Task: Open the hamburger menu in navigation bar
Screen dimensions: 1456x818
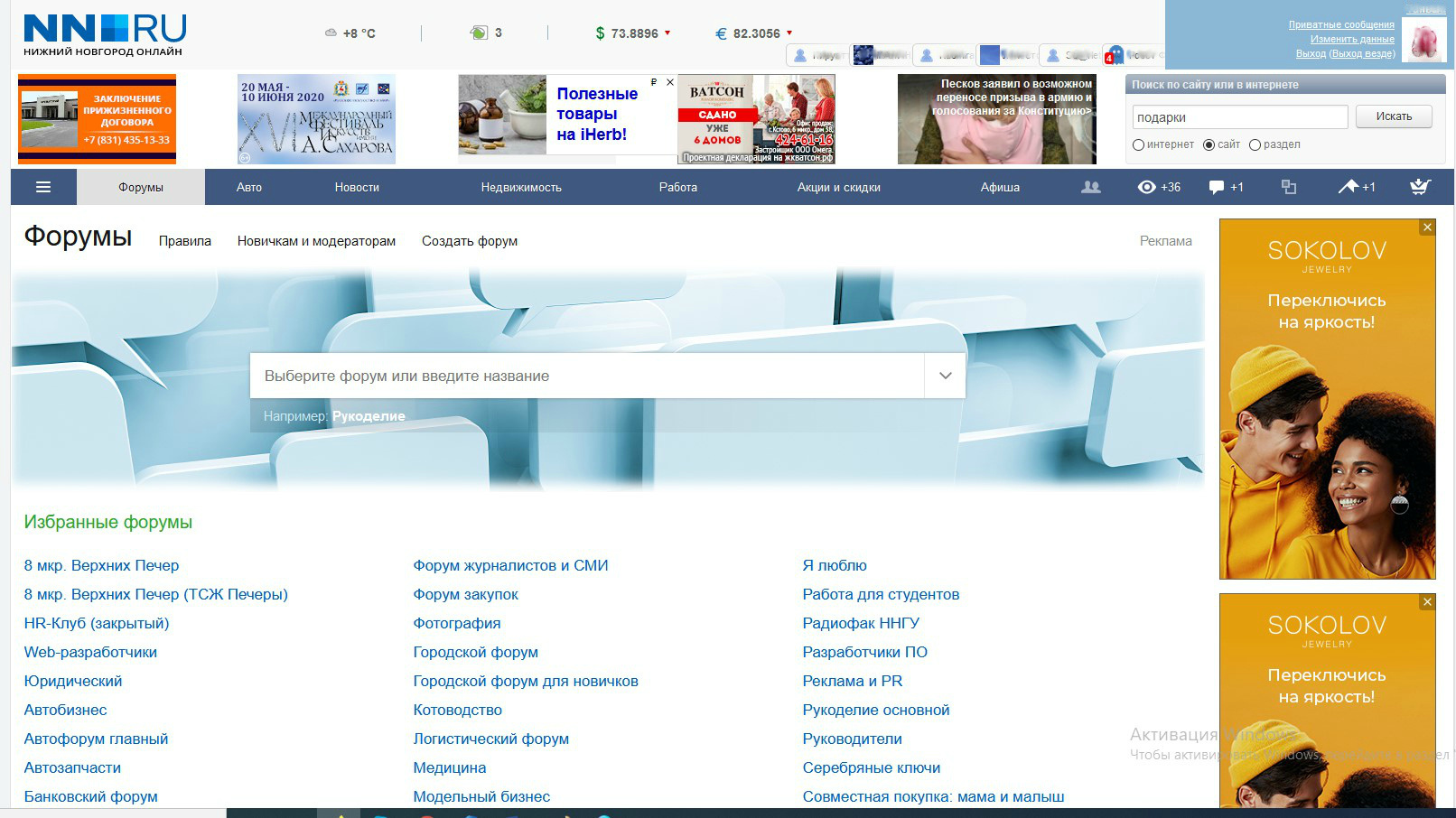Action: [x=43, y=187]
